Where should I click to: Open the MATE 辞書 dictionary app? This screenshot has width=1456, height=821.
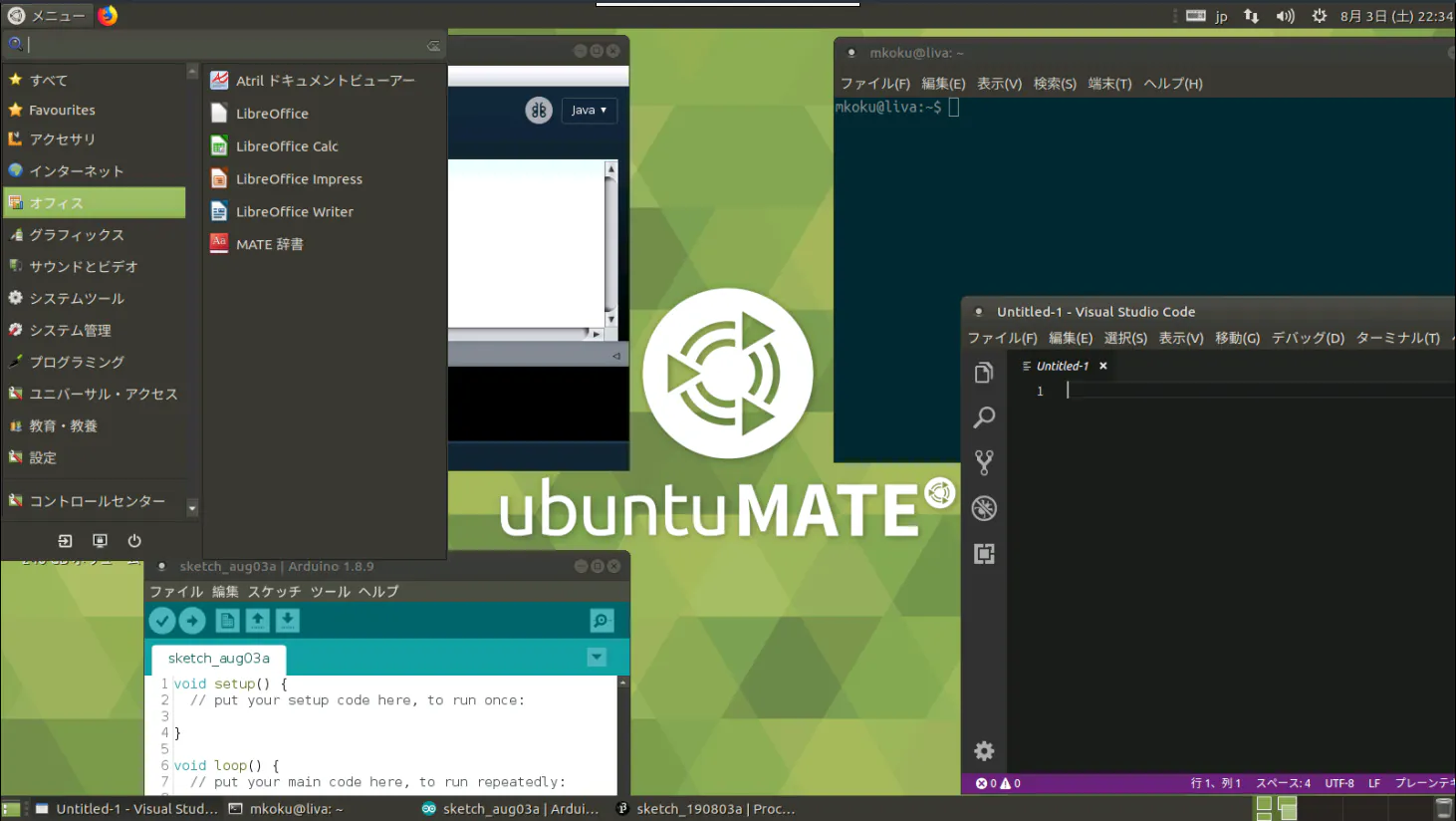269,243
